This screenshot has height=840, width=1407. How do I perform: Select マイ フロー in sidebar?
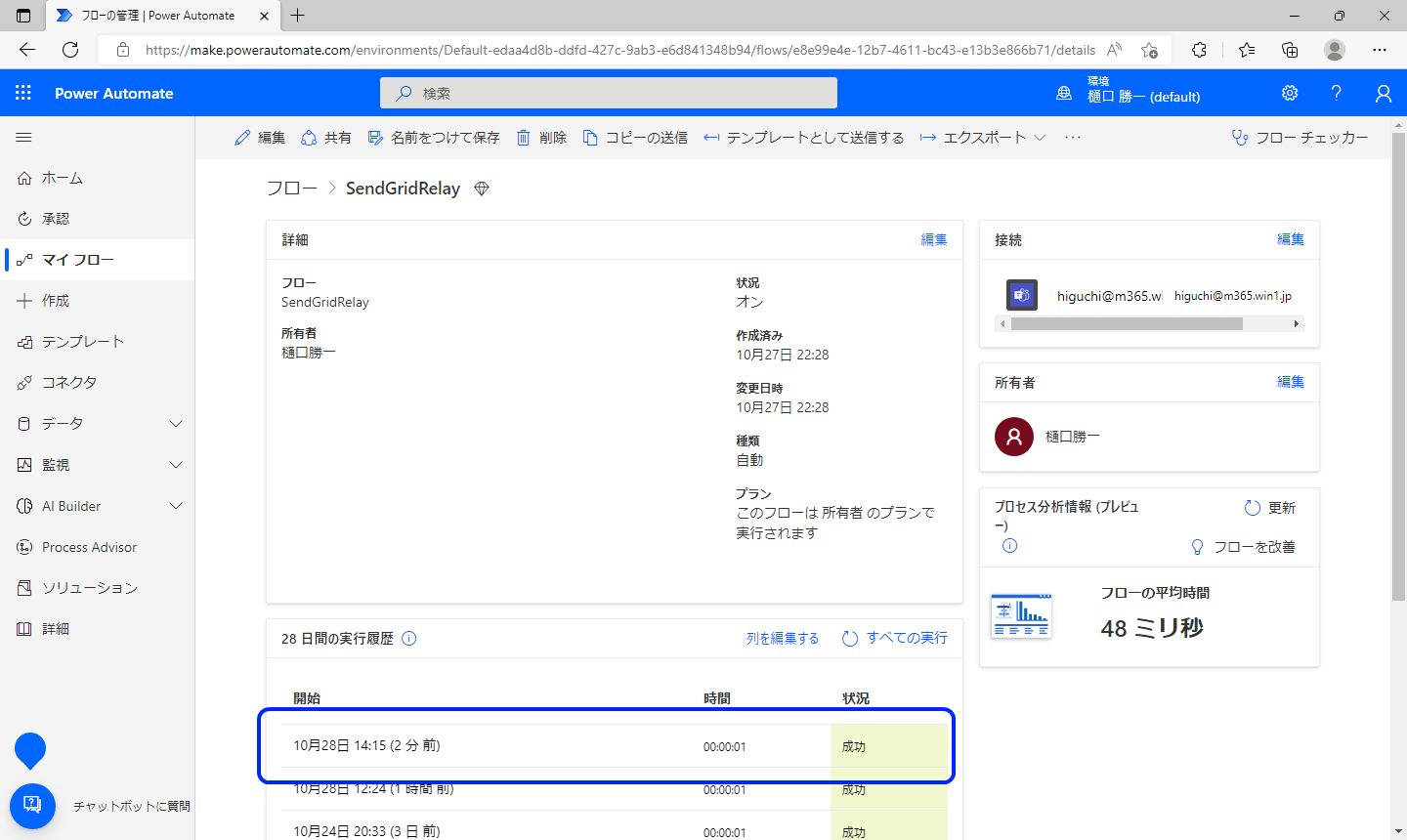98,260
